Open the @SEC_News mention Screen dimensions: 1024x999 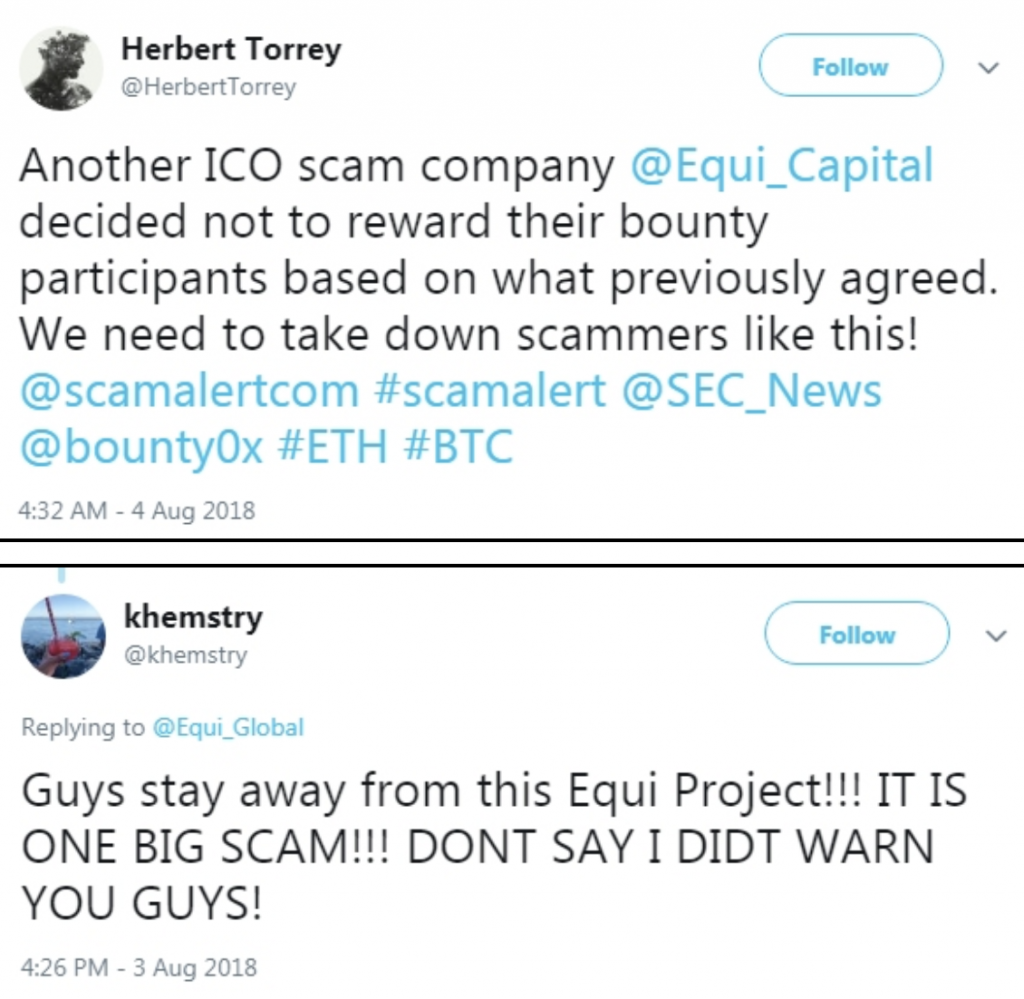coord(752,391)
